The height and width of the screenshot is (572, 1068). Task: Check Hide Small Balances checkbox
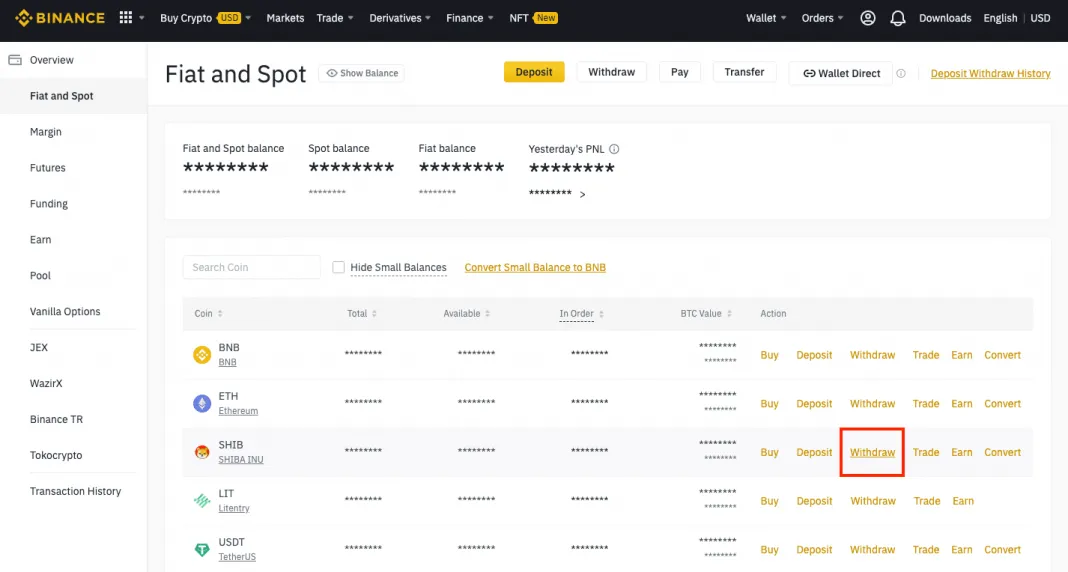(x=338, y=267)
